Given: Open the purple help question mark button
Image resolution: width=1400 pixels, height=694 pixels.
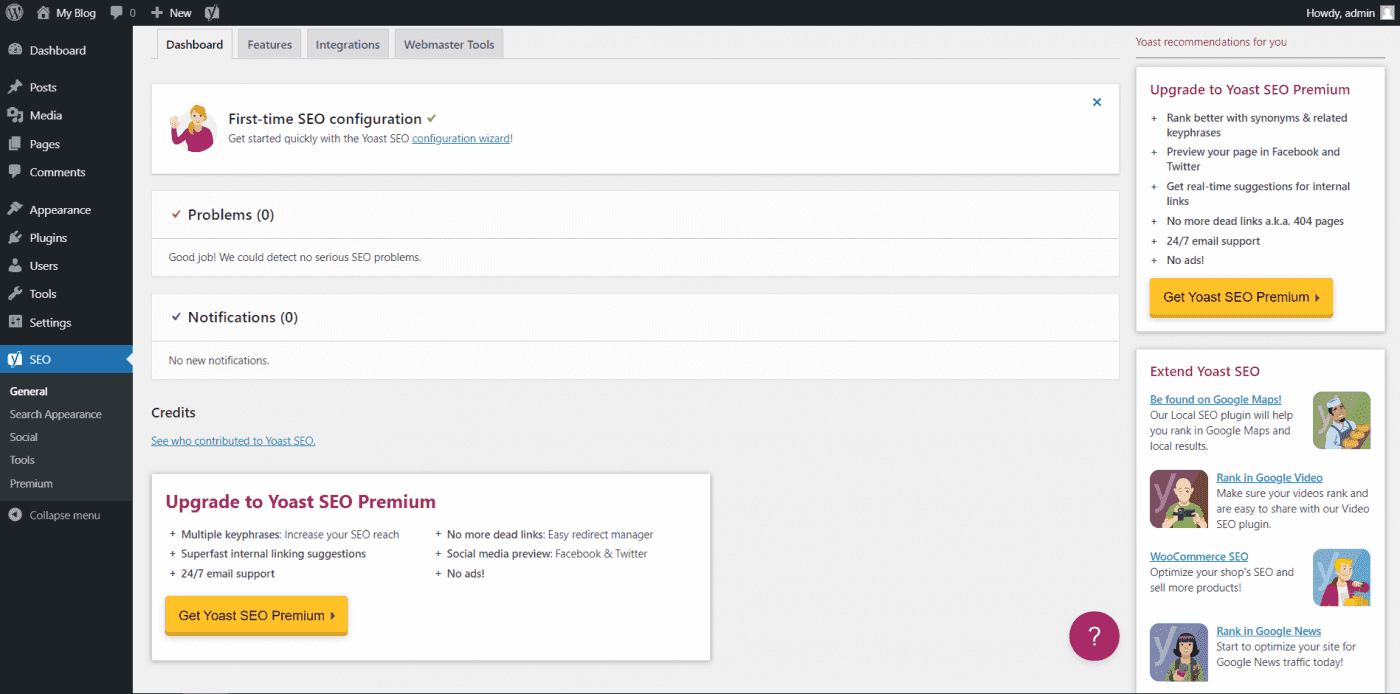Looking at the screenshot, I should pyautogui.click(x=1094, y=636).
